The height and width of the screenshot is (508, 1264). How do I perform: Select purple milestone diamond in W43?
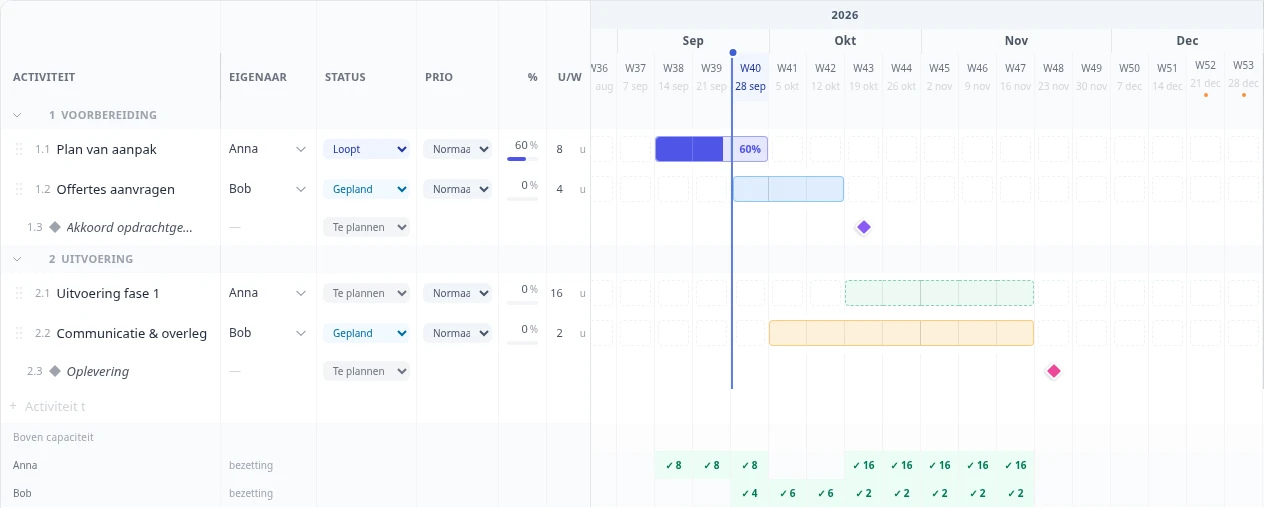coord(864,227)
